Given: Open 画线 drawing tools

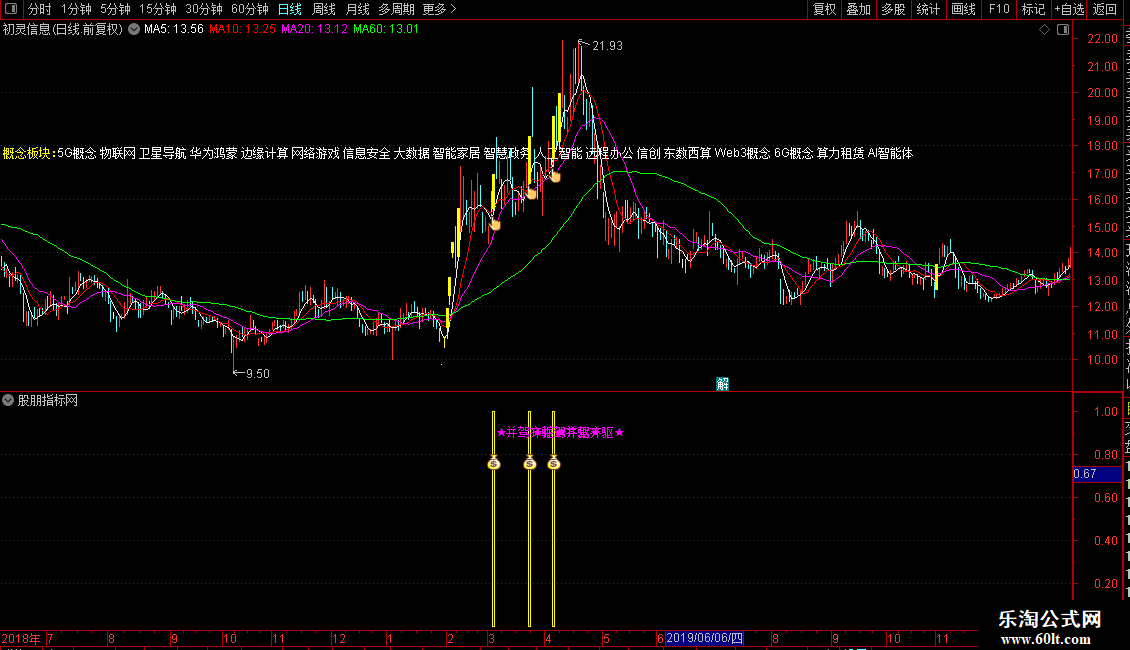Looking at the screenshot, I should click(x=963, y=9).
